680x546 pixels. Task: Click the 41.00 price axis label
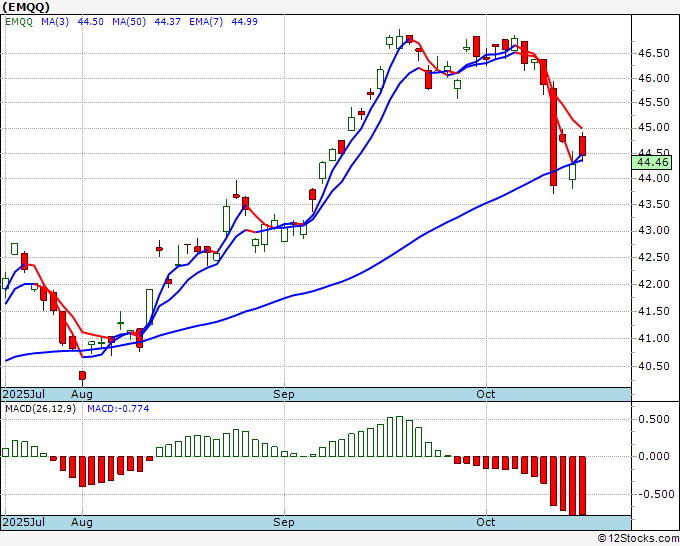pos(654,338)
